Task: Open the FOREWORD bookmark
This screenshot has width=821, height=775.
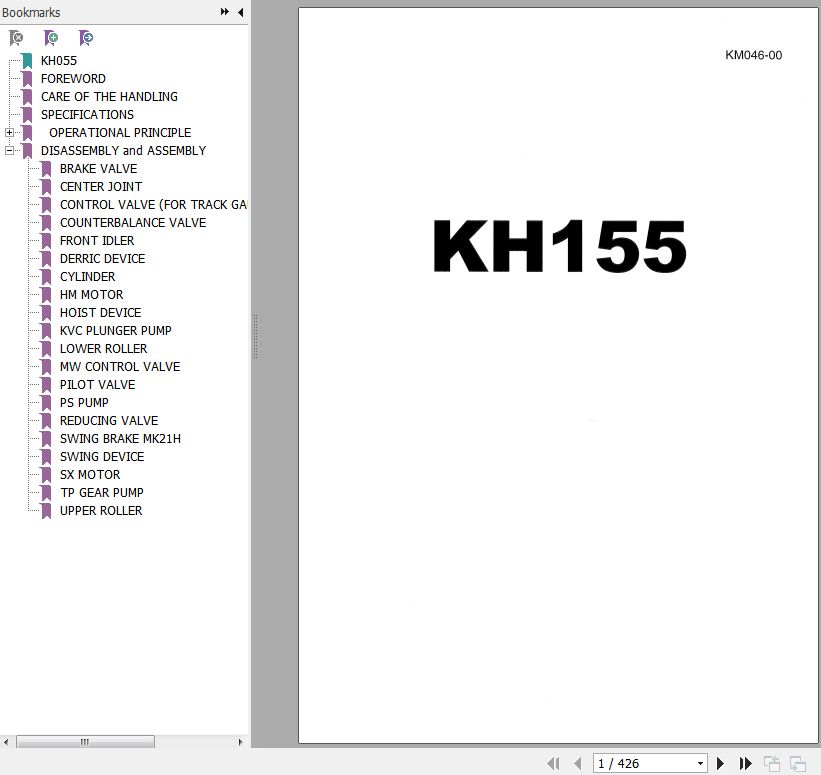Action: [x=73, y=79]
